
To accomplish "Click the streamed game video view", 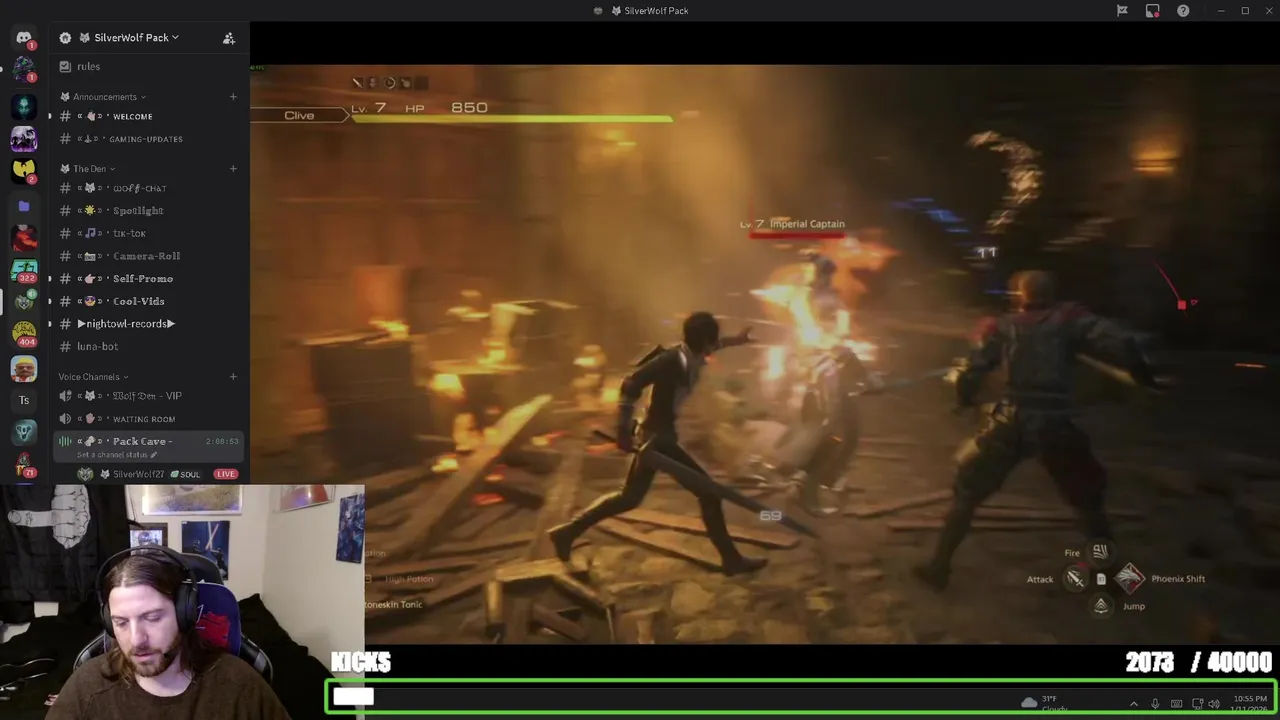I will [765, 354].
